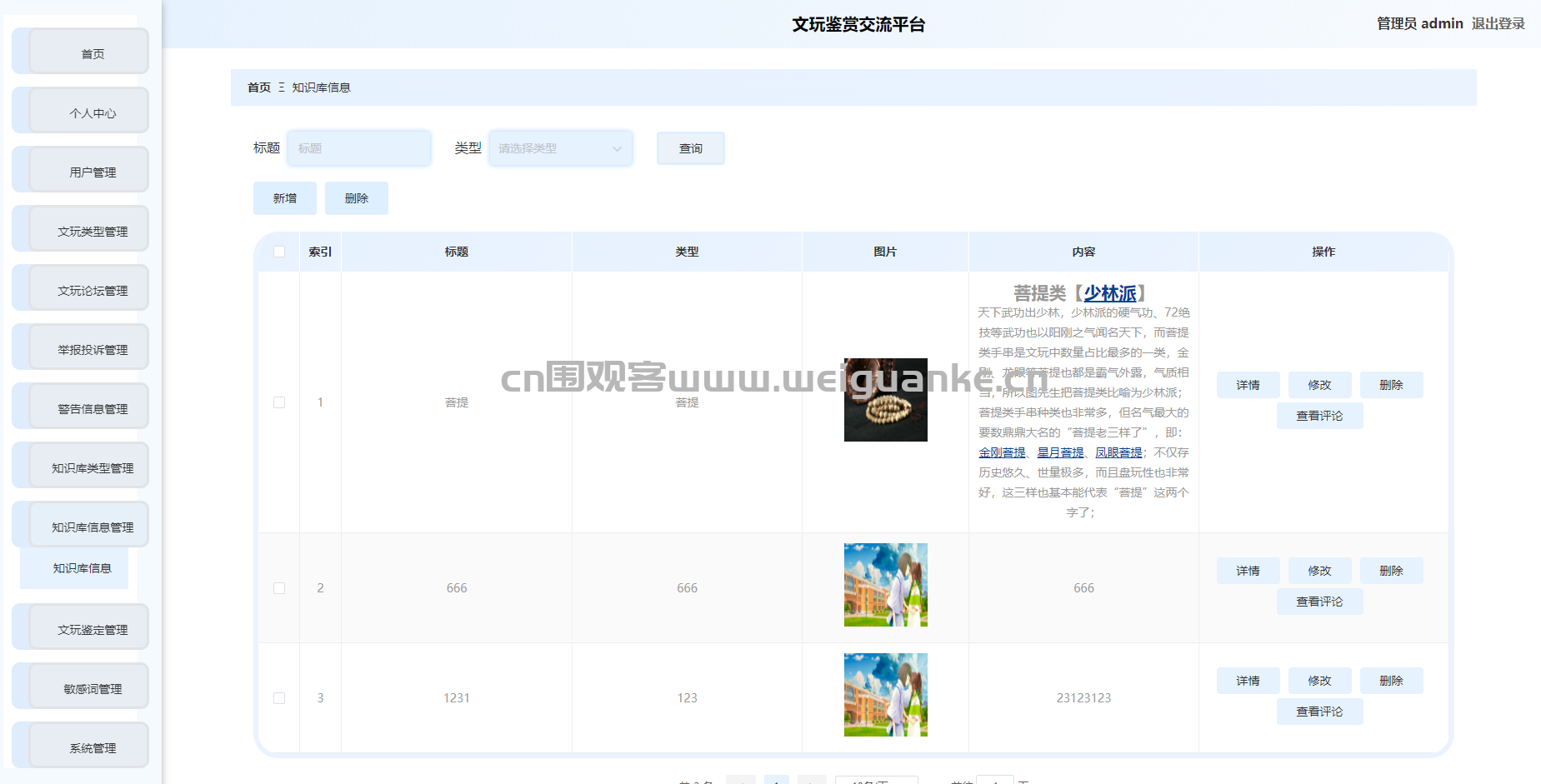Screen dimensions: 1541x784
Task: Click 退出登录 to log out
Action: click(1498, 23)
